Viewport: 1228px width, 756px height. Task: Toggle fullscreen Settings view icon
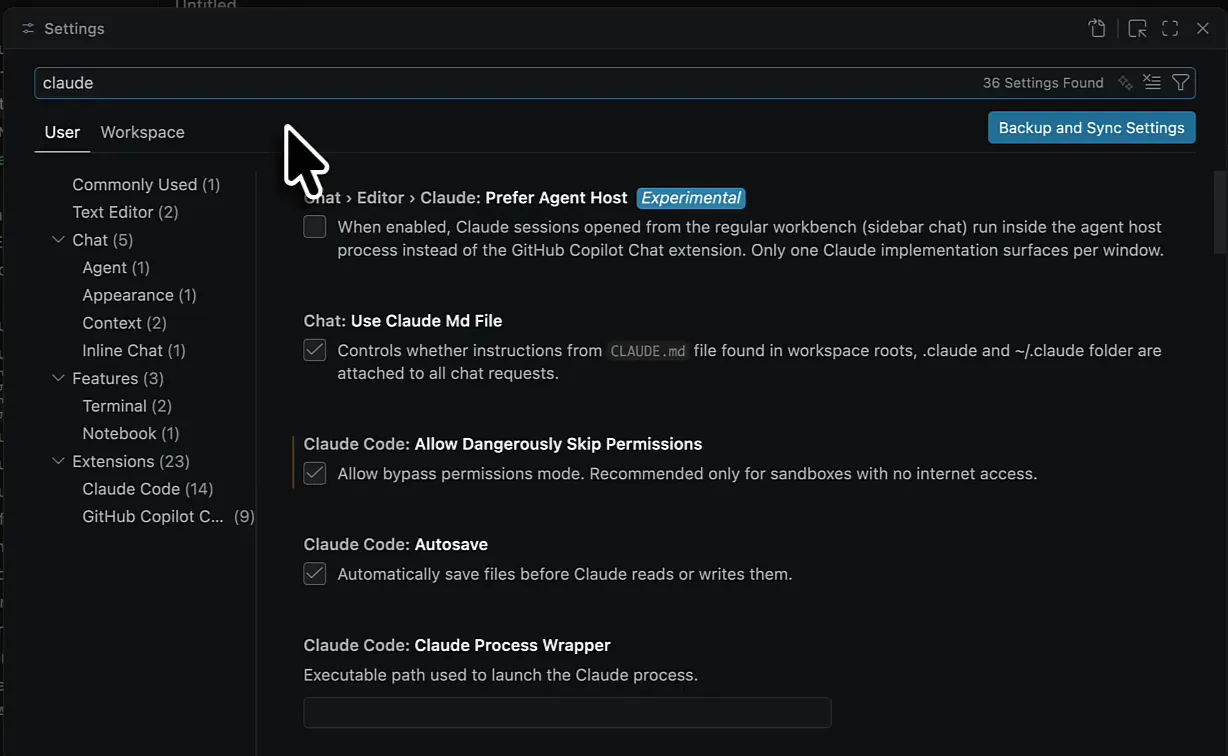(x=1170, y=29)
